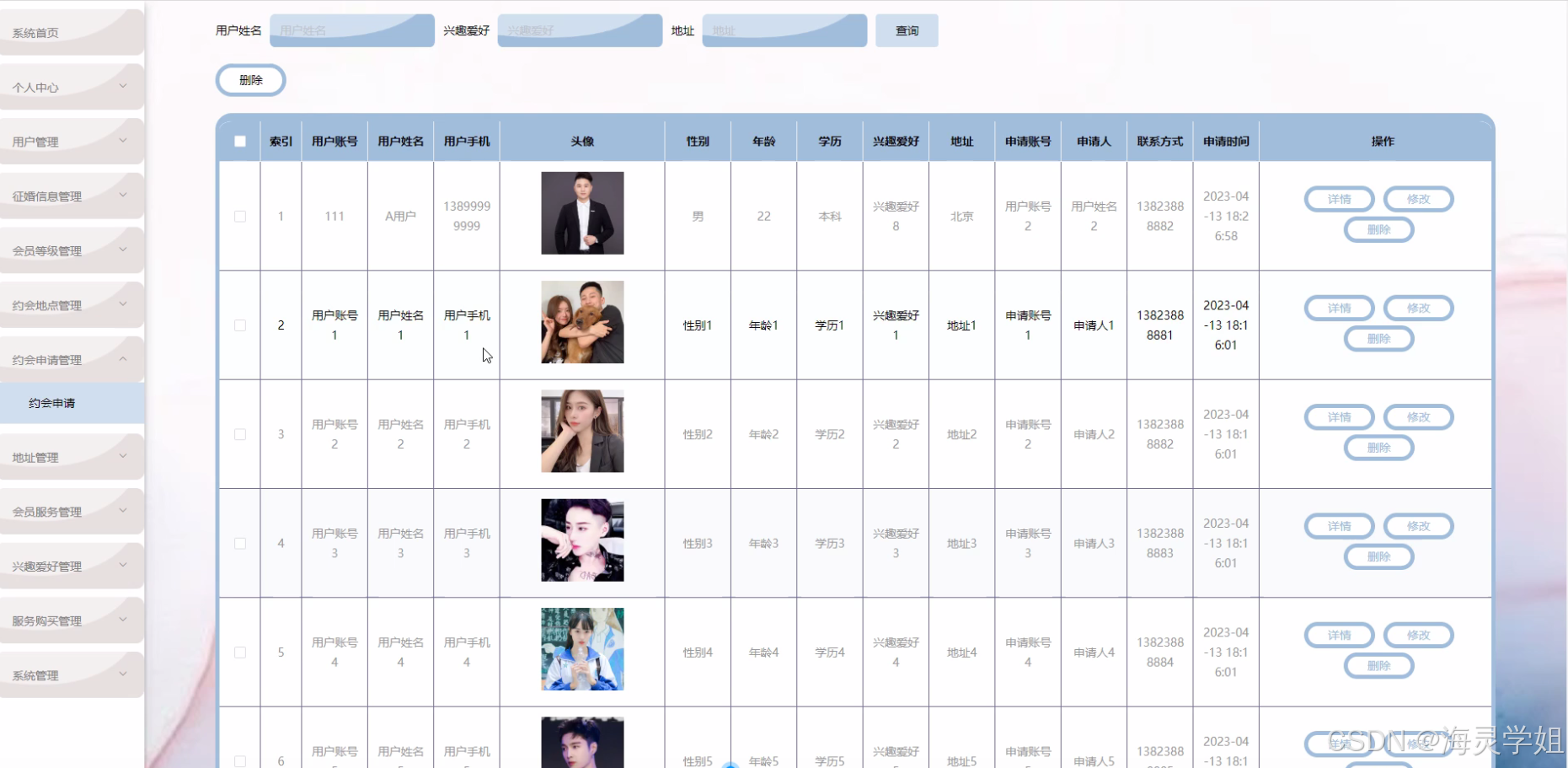Click the 申请人3 applicant cell
The image size is (1568, 768).
(1094, 544)
